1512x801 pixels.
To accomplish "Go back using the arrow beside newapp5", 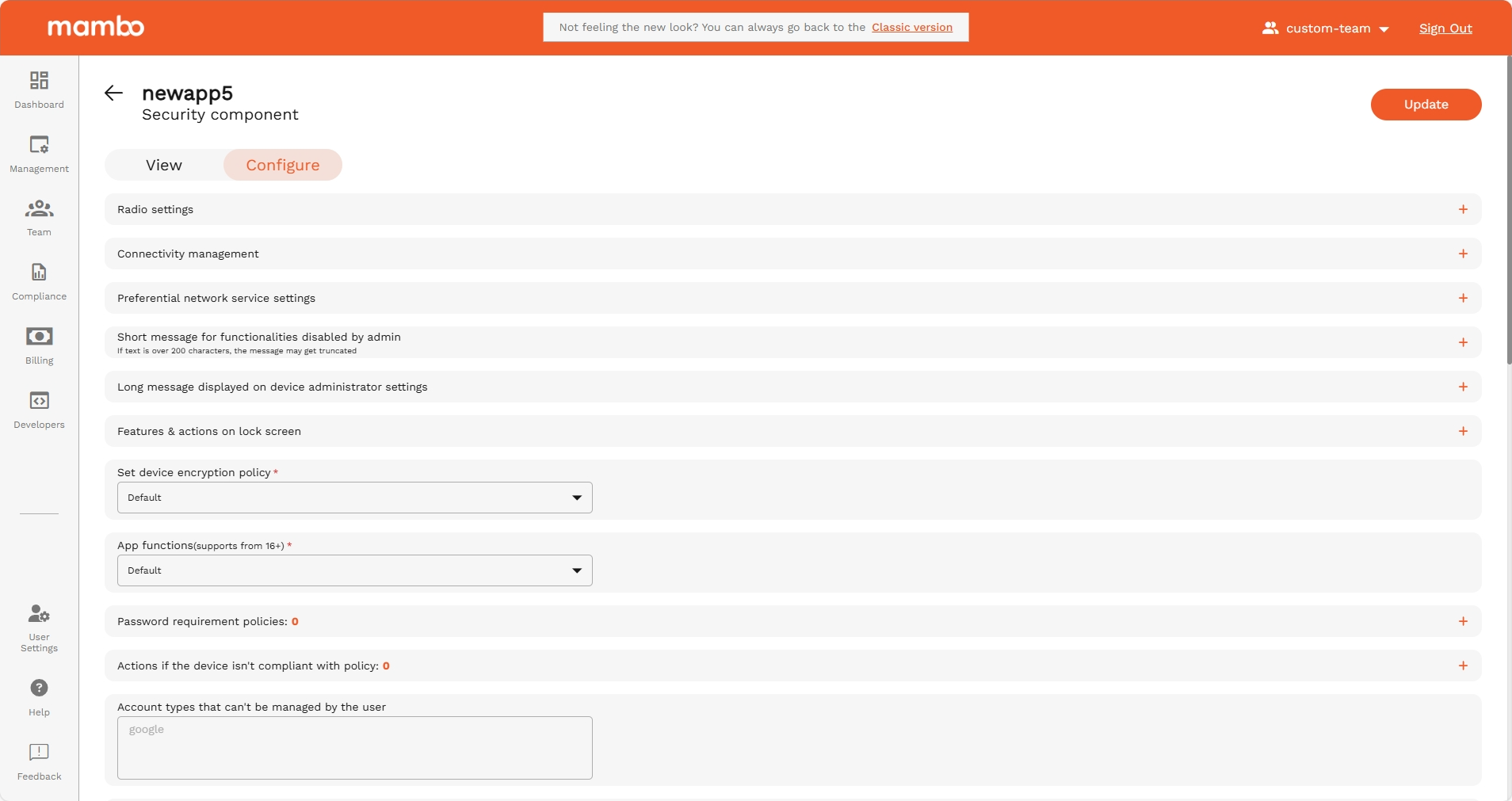I will pos(113,93).
